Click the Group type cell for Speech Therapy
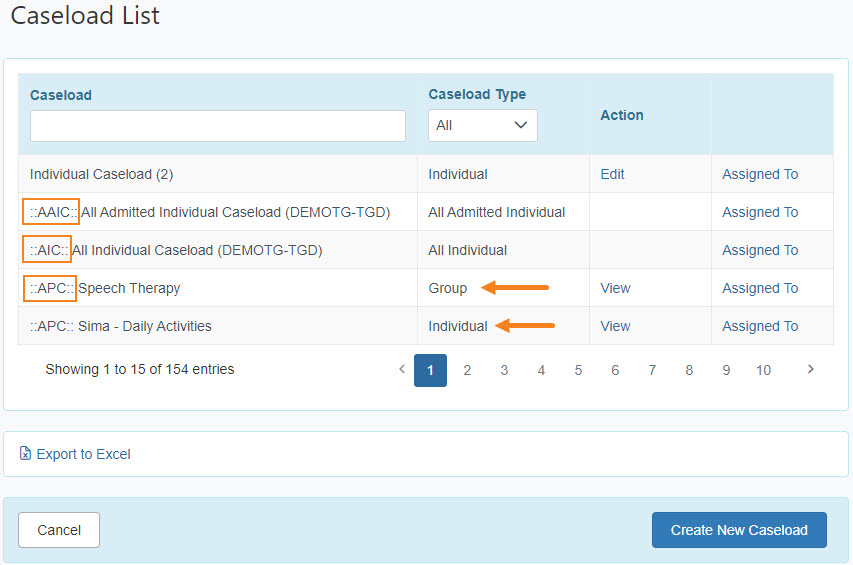Screen dimensions: 853x565 click(x=448, y=288)
